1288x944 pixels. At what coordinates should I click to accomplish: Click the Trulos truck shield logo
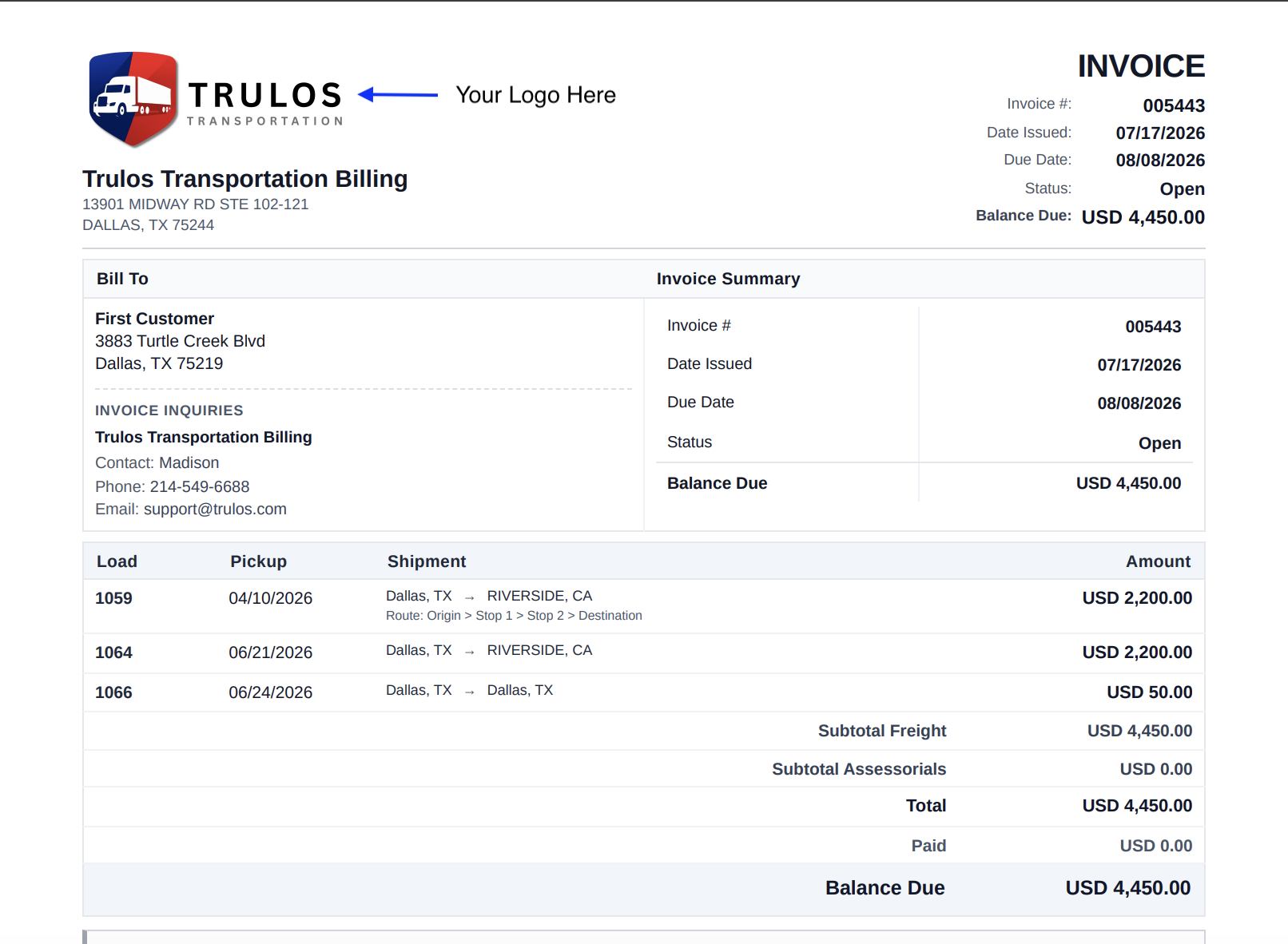(133, 99)
